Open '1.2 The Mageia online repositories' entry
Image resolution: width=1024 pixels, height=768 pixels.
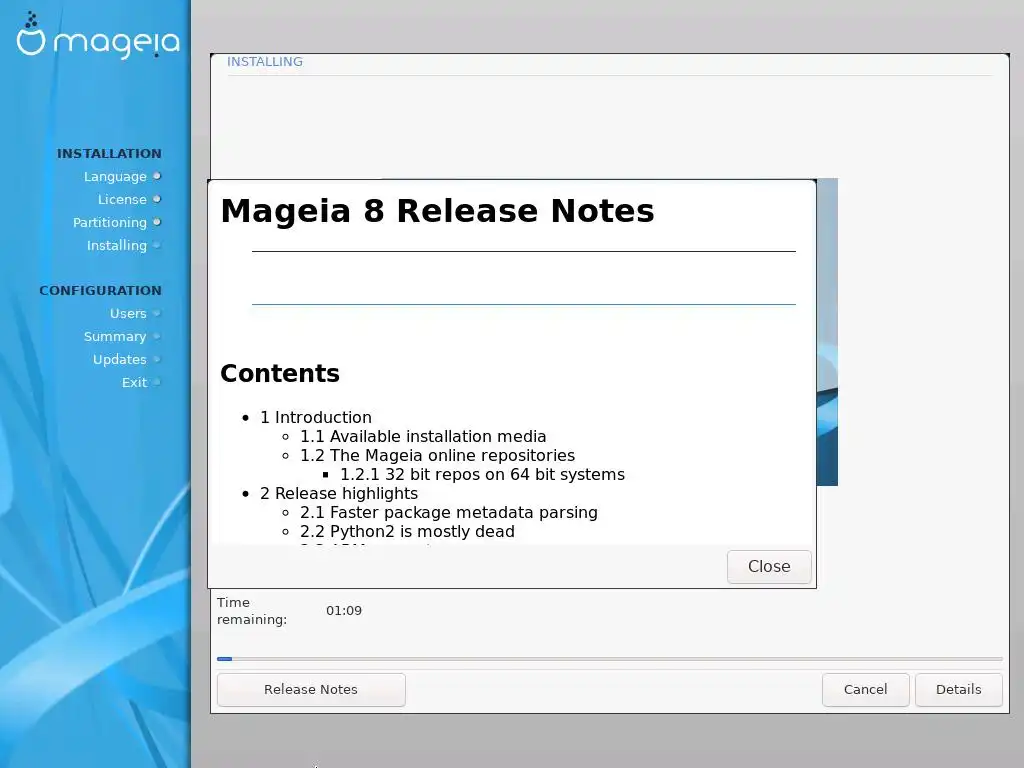point(438,455)
